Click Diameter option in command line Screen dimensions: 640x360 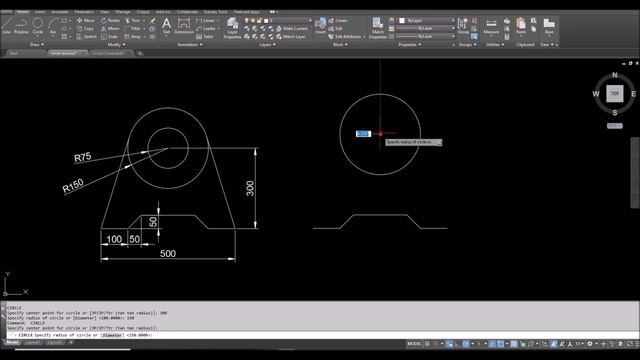pyautogui.click(x=112, y=335)
